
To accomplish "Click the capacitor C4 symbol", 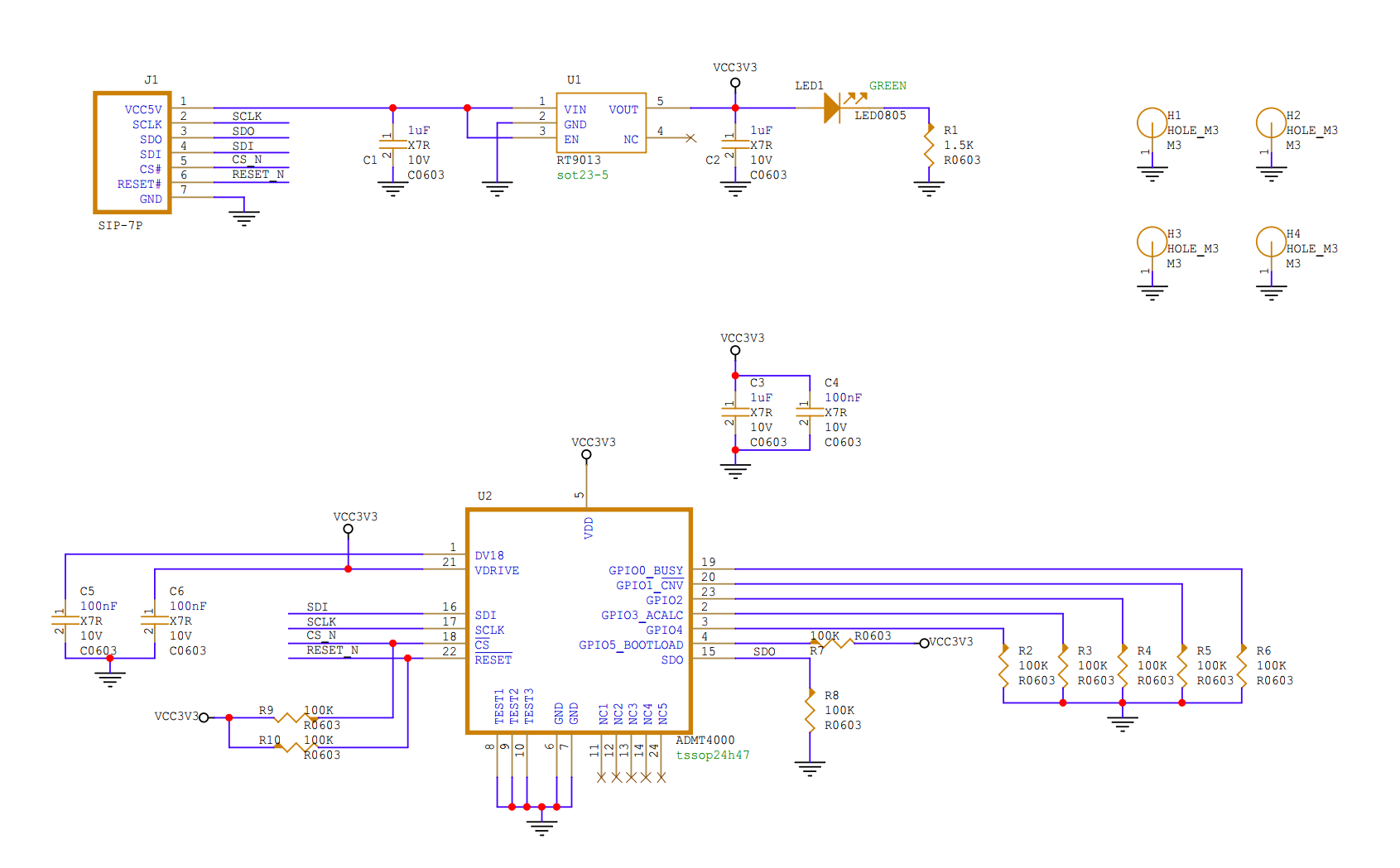I will 809,411.
